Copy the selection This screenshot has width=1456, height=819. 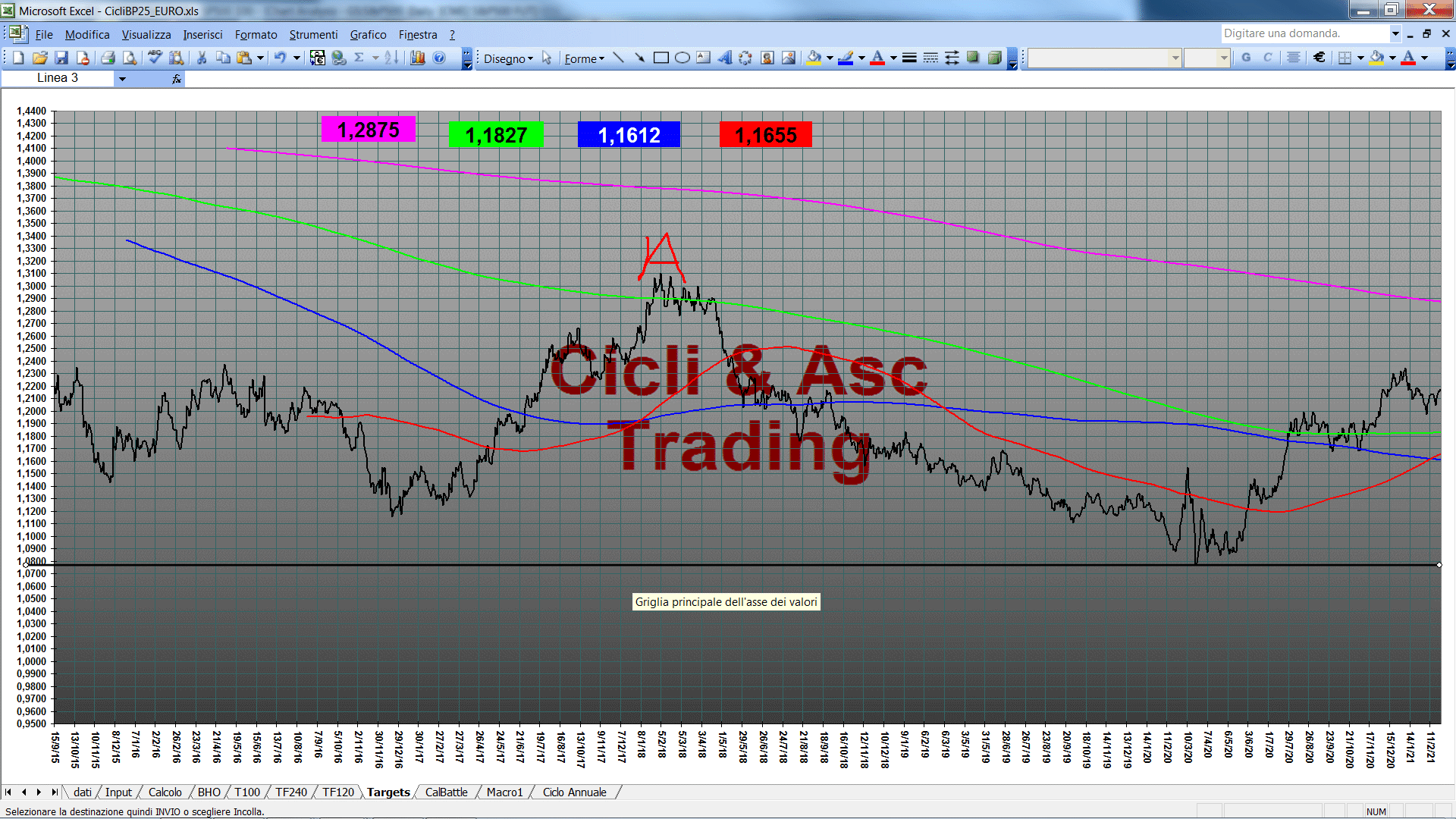pyautogui.click(x=223, y=58)
